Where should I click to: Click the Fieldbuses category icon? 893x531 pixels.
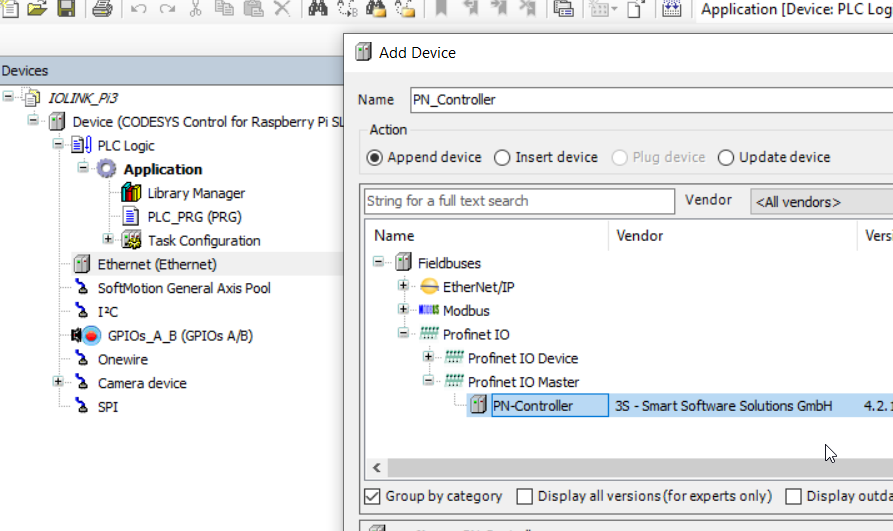click(403, 263)
